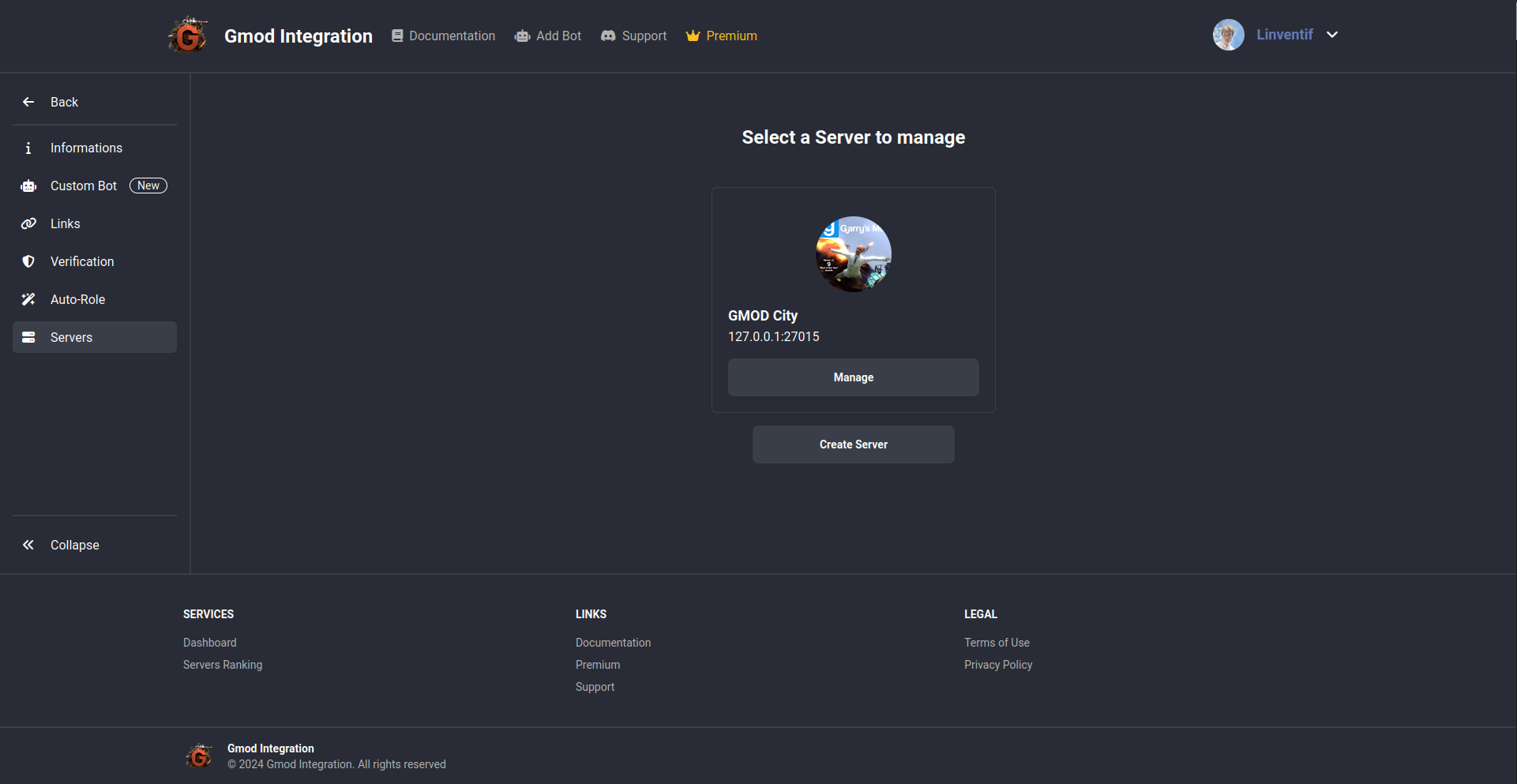Click the Back arrow icon in sidebar

point(28,102)
